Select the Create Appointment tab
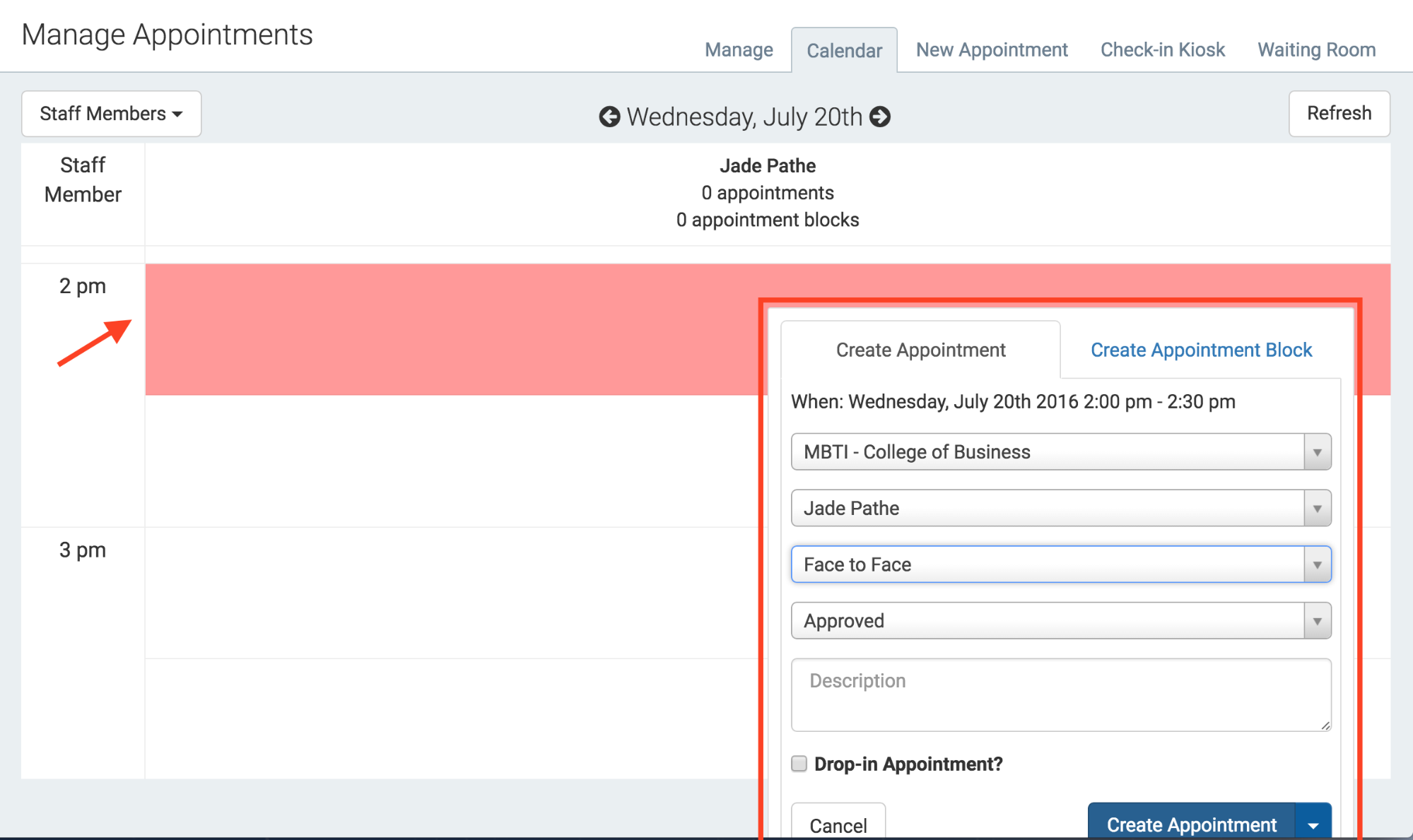The height and width of the screenshot is (840, 1413). pyautogui.click(x=920, y=350)
